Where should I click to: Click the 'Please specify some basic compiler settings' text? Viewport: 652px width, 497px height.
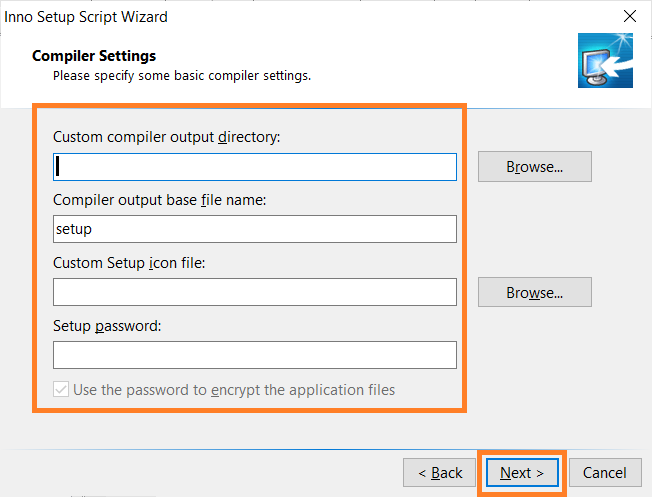click(182, 76)
